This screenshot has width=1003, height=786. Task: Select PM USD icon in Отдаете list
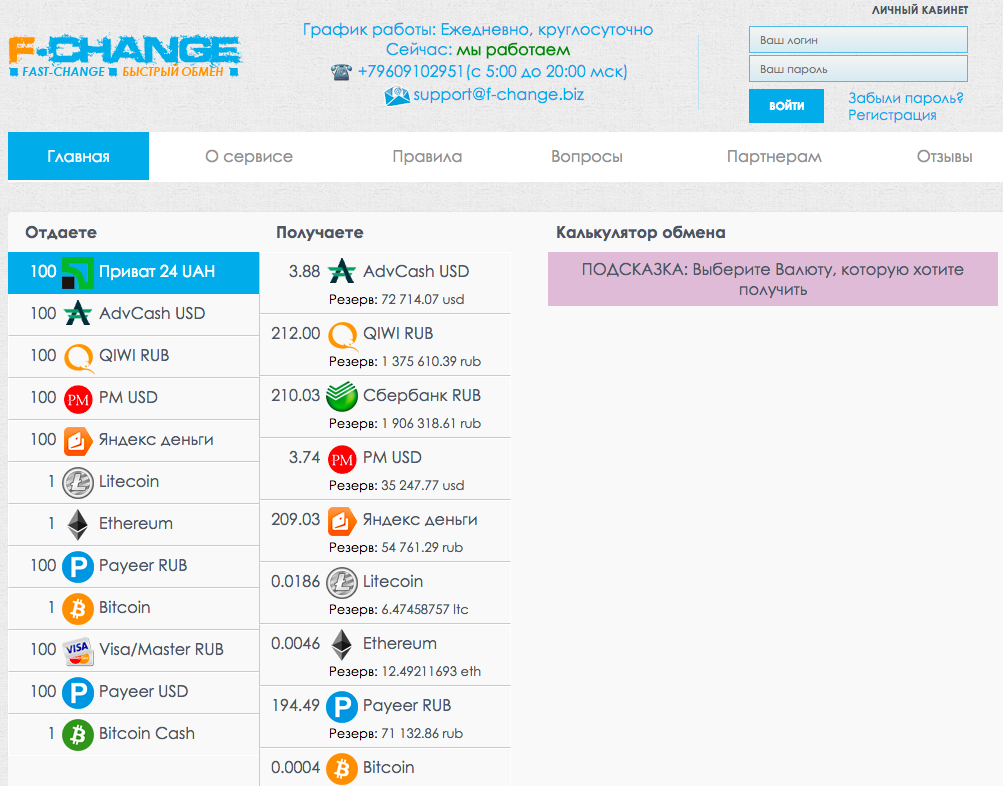[x=78, y=399]
